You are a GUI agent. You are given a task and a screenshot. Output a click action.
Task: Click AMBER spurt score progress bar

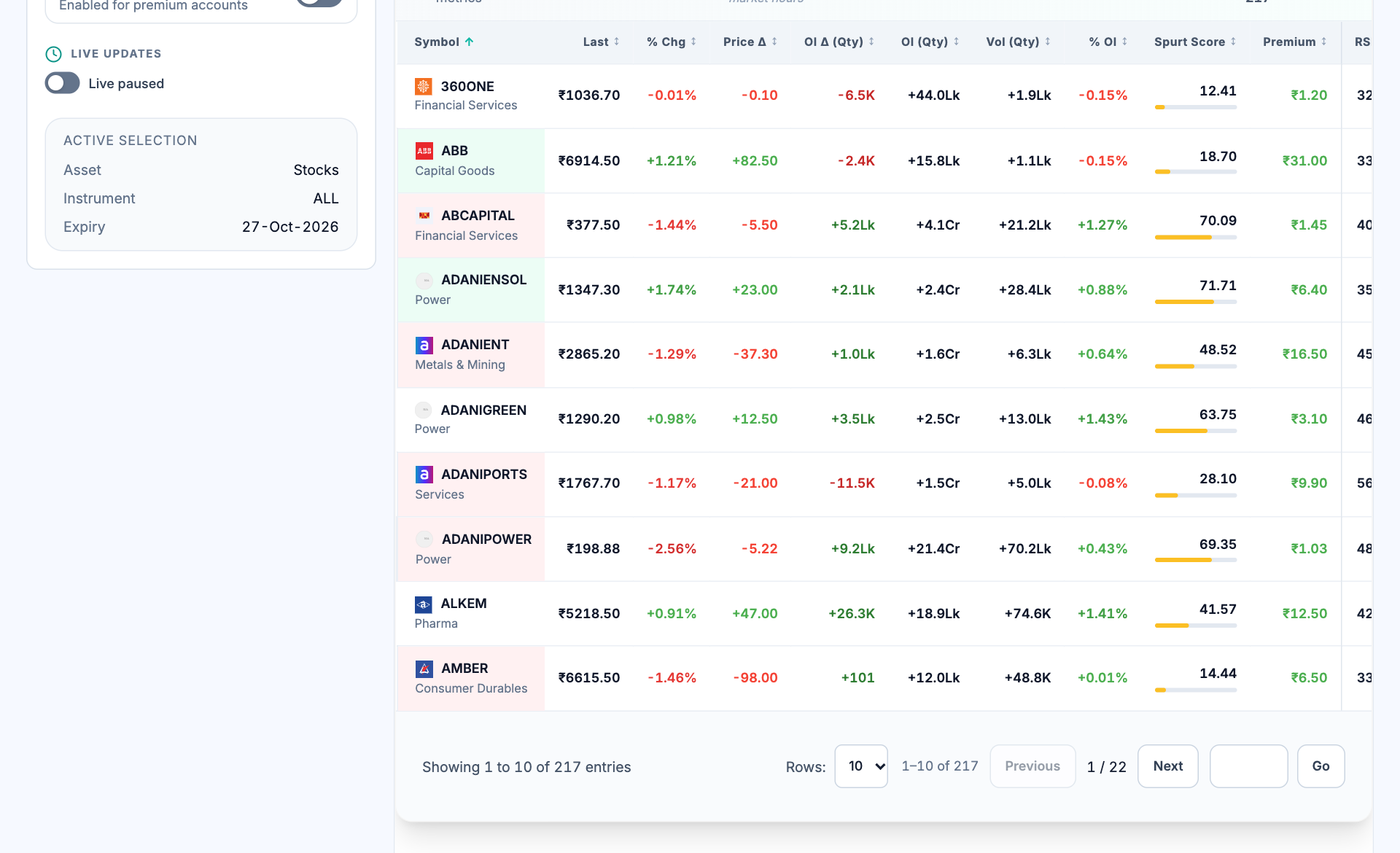click(1196, 690)
